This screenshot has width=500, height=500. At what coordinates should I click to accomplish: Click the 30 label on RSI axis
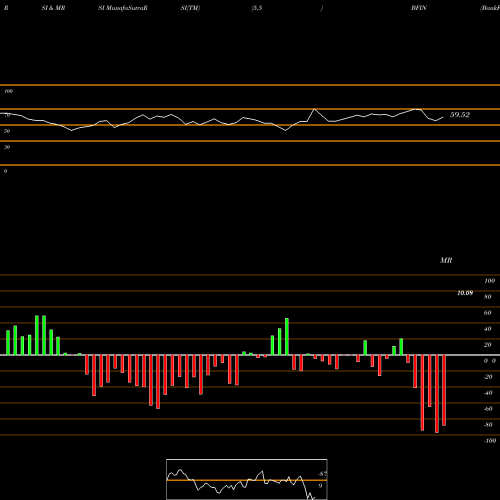(7, 147)
